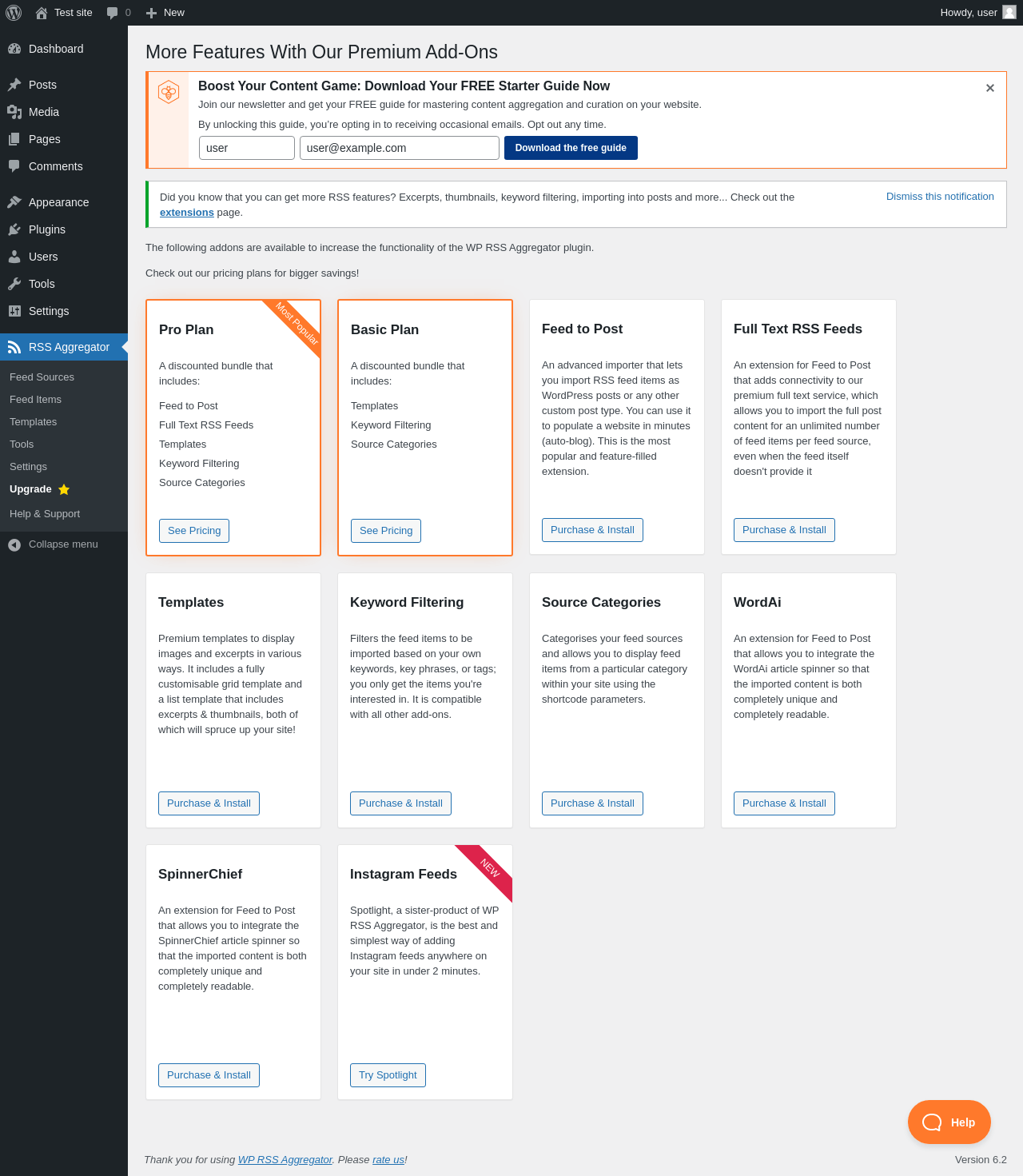The height and width of the screenshot is (1176, 1023).
Task: Click the WordPress logo icon
Action: pos(14,13)
